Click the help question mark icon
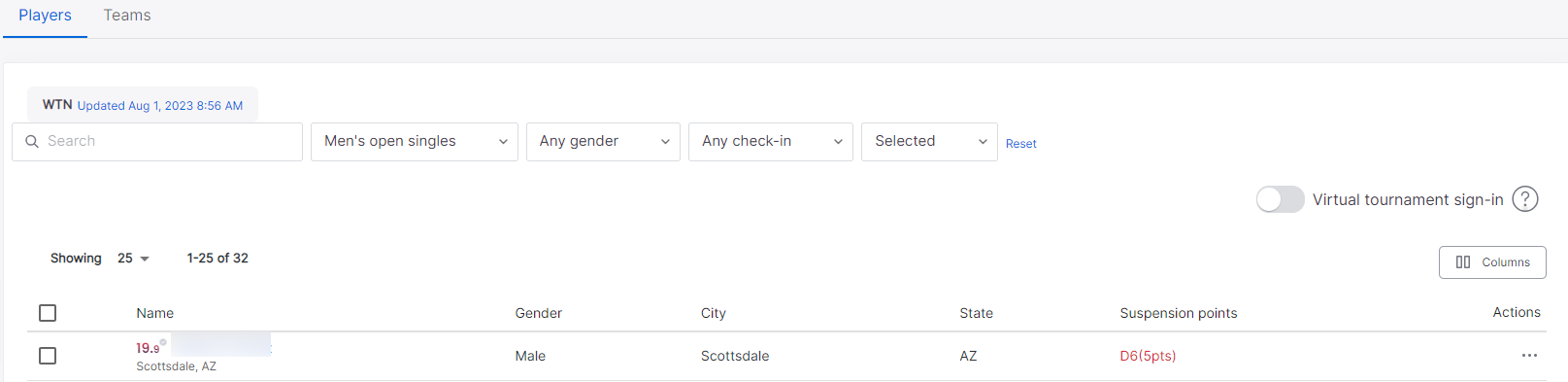The height and width of the screenshot is (382, 1568). point(1525,199)
